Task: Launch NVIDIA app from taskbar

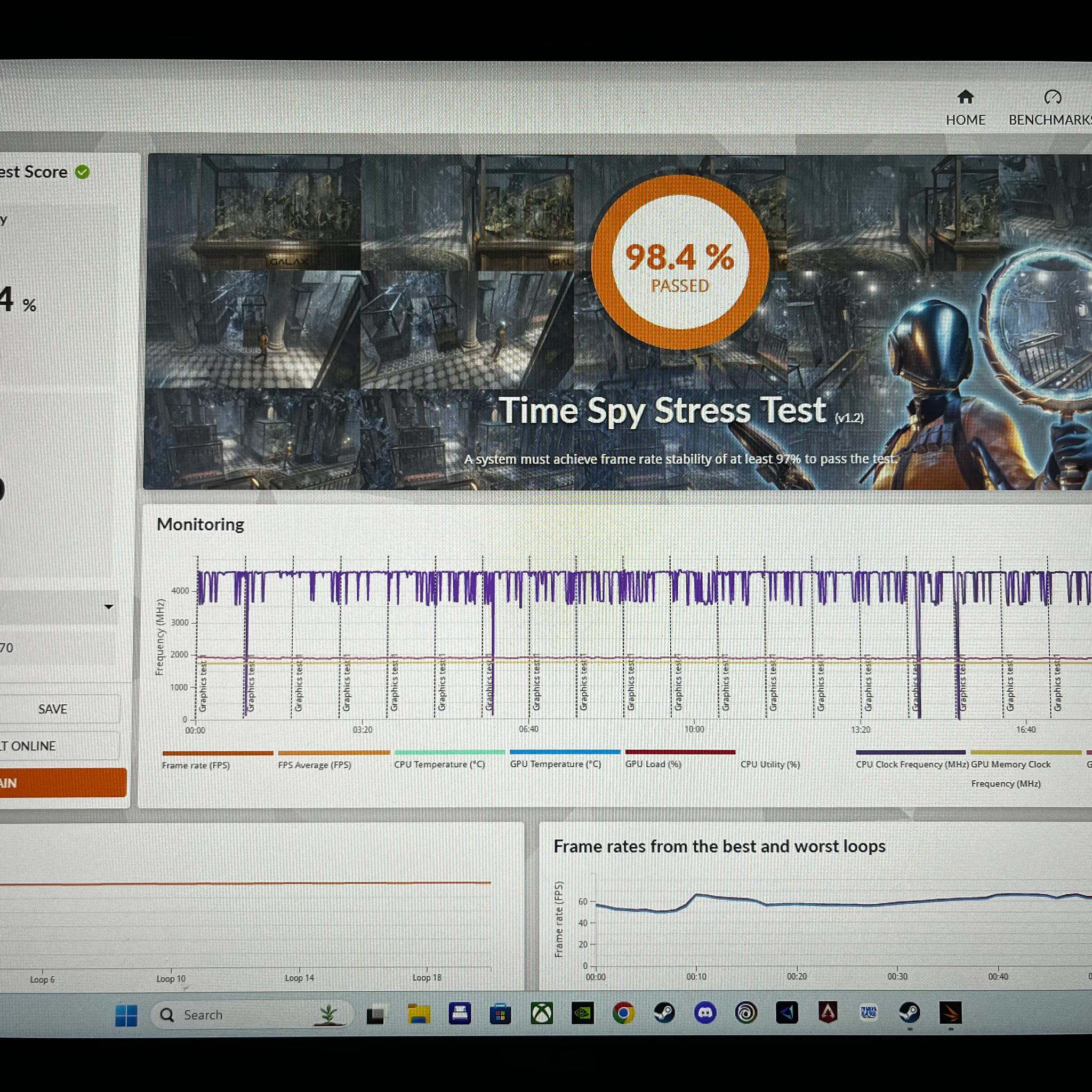Action: (x=582, y=1014)
